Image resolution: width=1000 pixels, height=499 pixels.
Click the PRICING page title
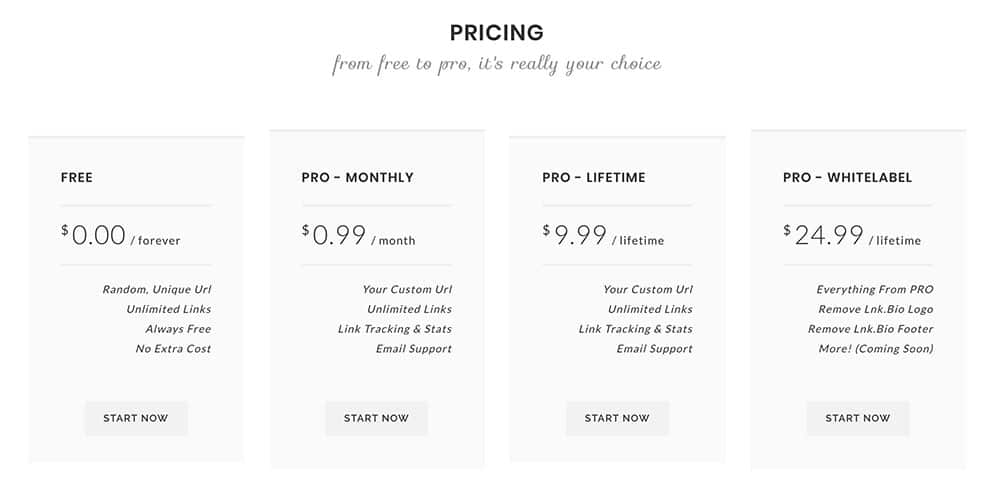coord(497,33)
